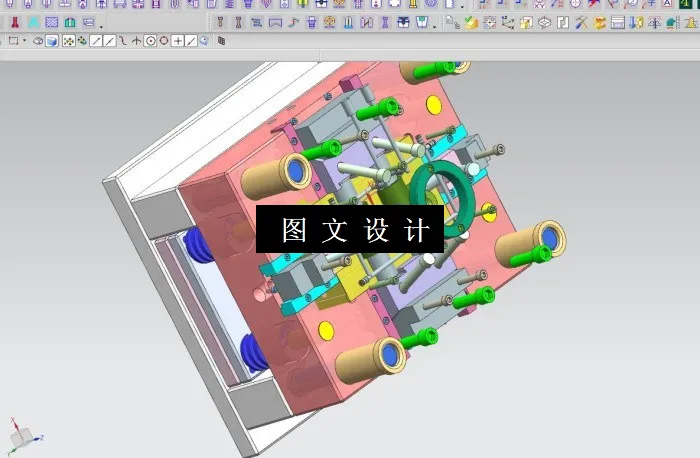Toggle End Point snap
Screen dimensions: 700x458
96,41
